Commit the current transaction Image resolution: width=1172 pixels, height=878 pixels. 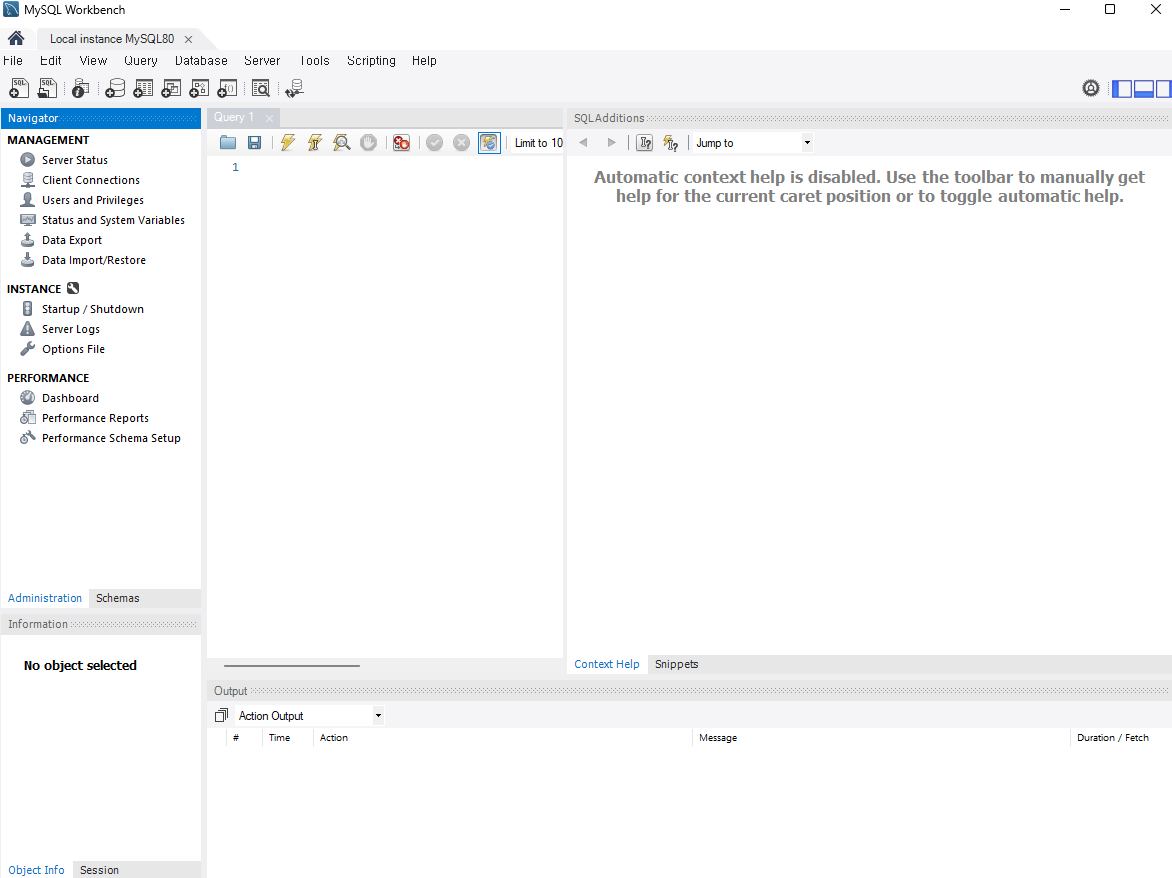(x=434, y=142)
